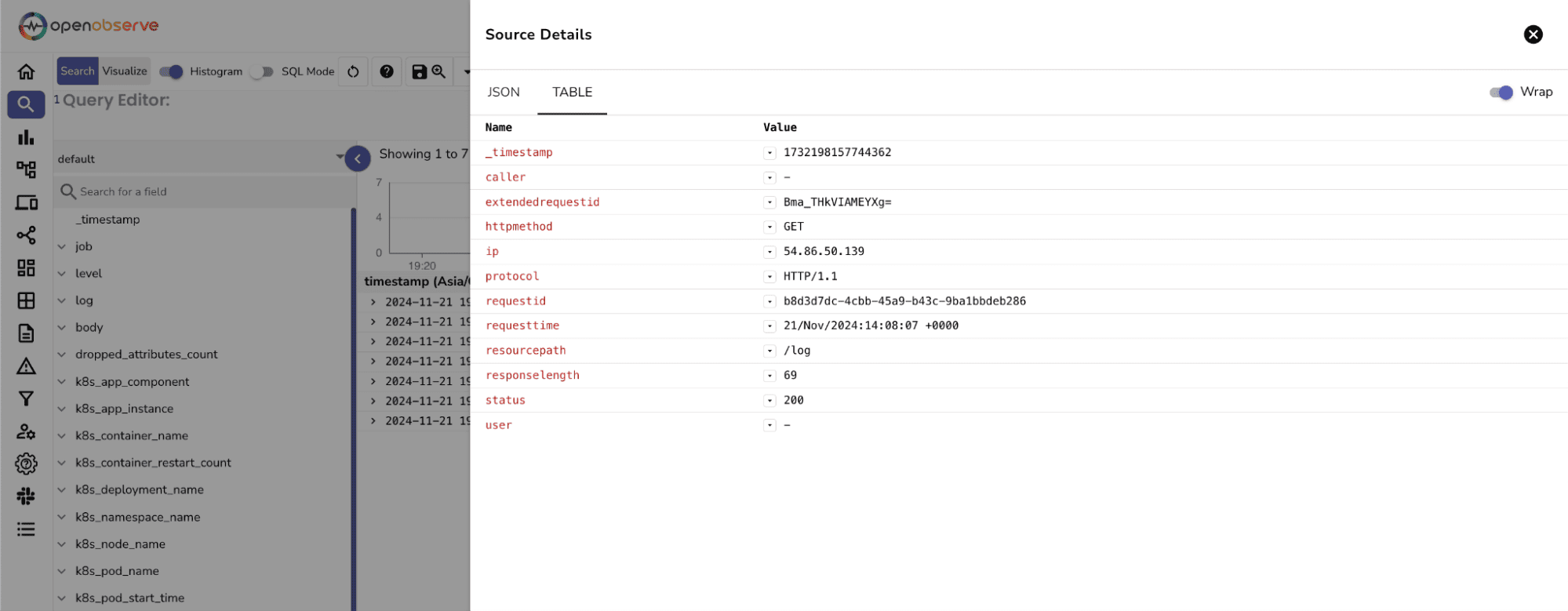The width and height of the screenshot is (1568, 611).
Task: Open the Home page from the sidebar
Action: pos(25,71)
